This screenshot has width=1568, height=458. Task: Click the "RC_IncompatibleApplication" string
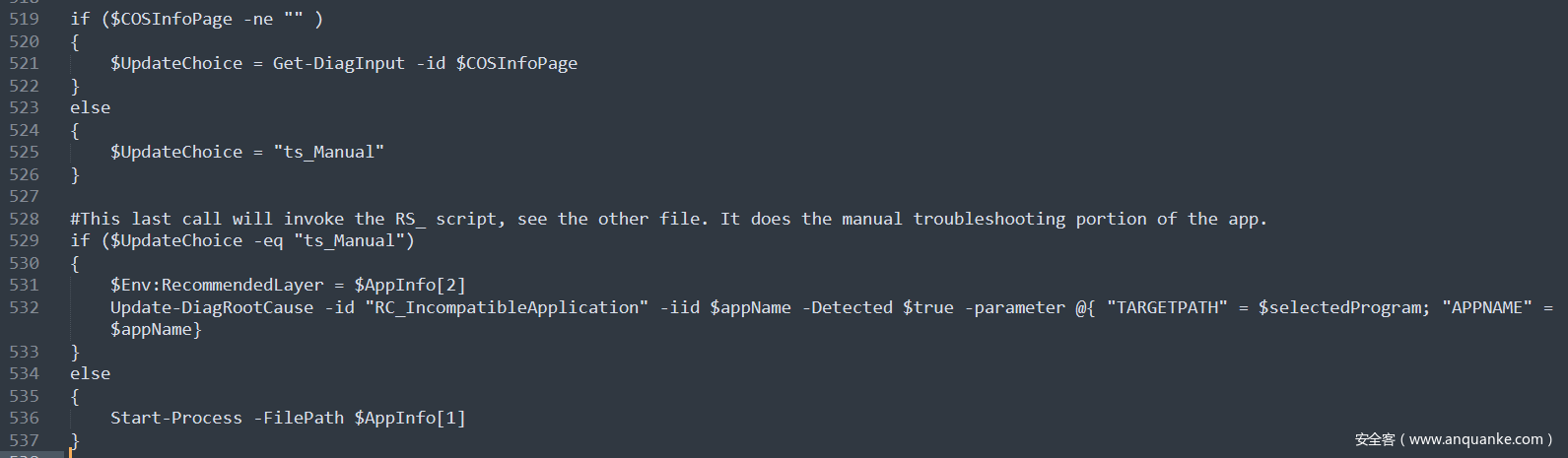pos(507,307)
